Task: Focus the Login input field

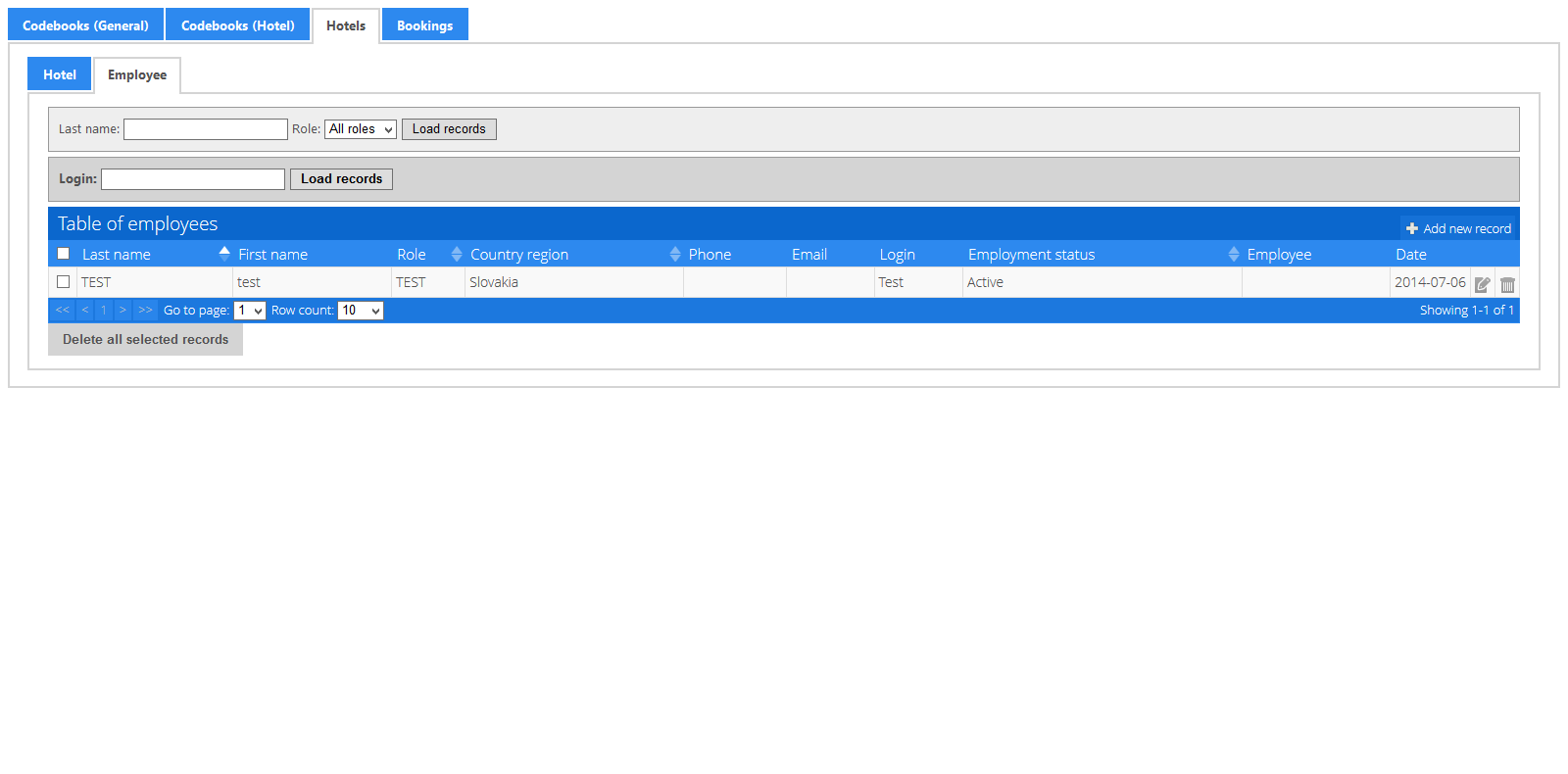Action: pyautogui.click(x=193, y=179)
